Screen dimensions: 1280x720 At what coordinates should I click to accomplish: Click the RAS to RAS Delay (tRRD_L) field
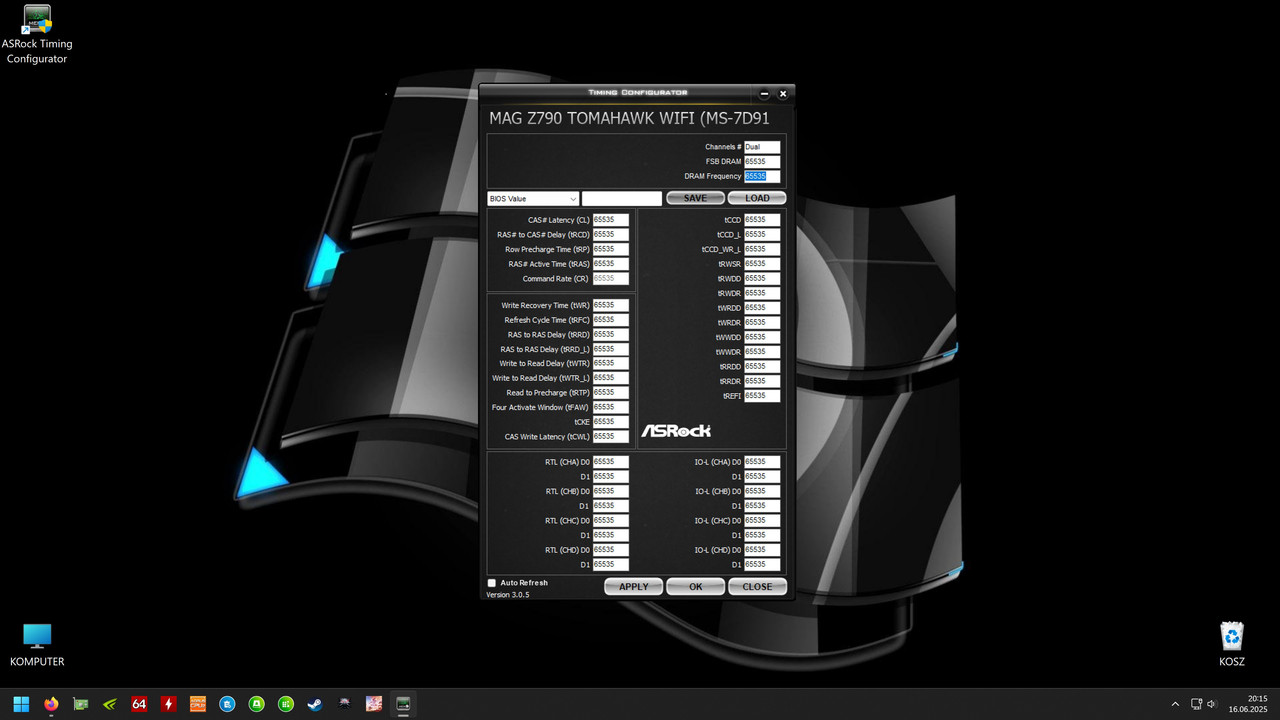click(x=611, y=349)
